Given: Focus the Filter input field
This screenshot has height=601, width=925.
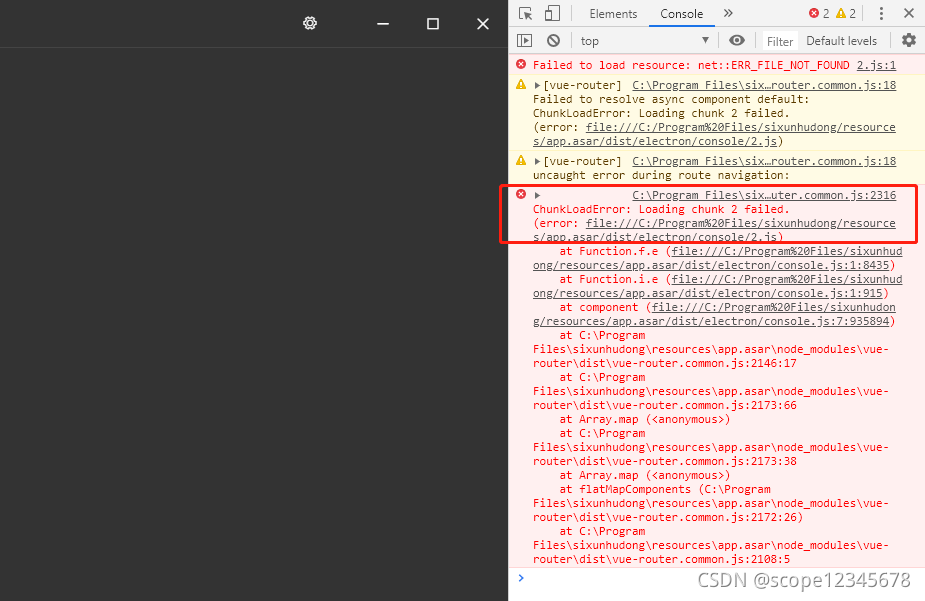Looking at the screenshot, I should [780, 41].
